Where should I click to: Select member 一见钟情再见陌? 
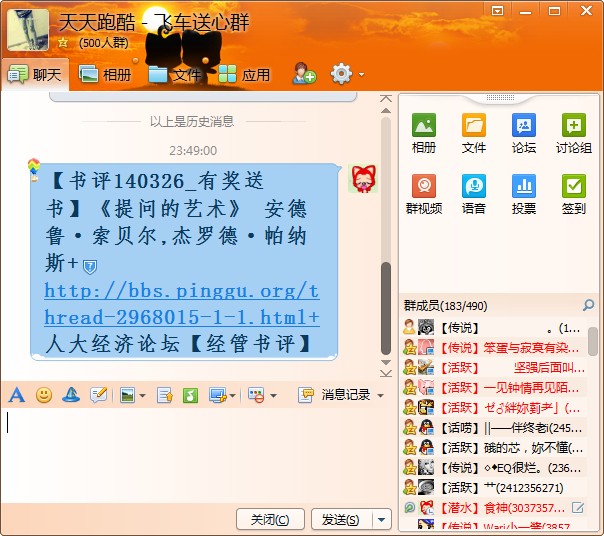493,388
